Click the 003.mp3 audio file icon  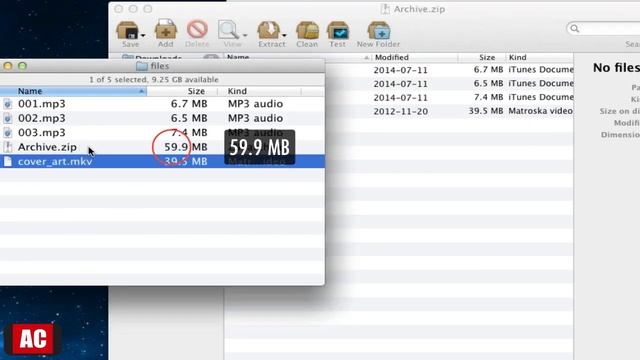(x=7, y=133)
